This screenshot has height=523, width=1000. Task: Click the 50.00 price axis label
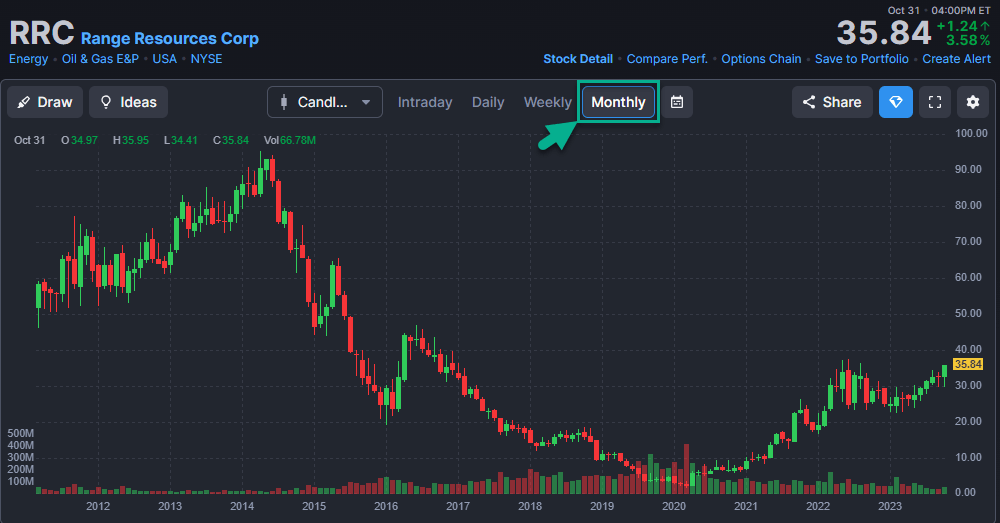coord(968,313)
